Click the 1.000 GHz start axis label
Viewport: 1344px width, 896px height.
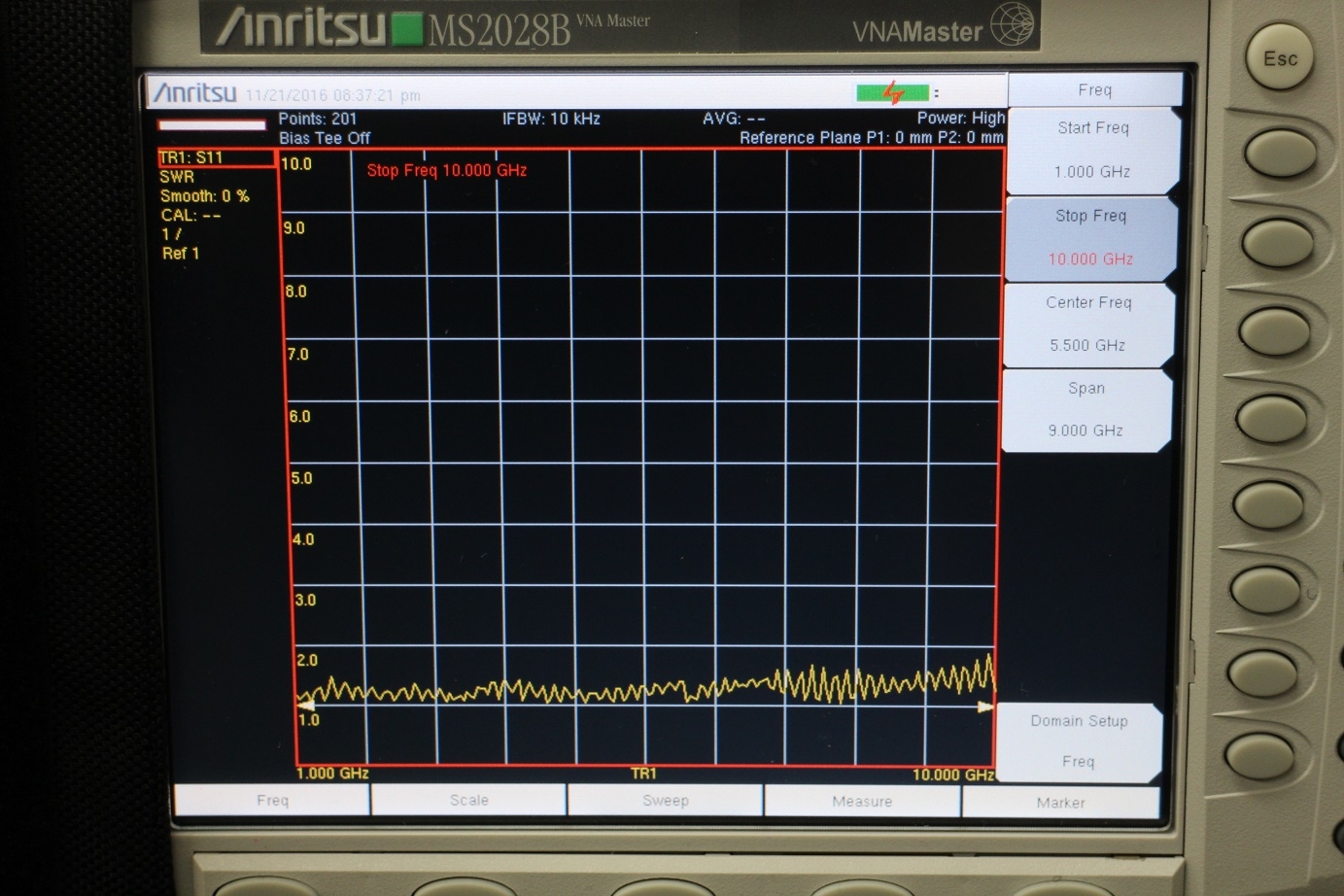[332, 774]
